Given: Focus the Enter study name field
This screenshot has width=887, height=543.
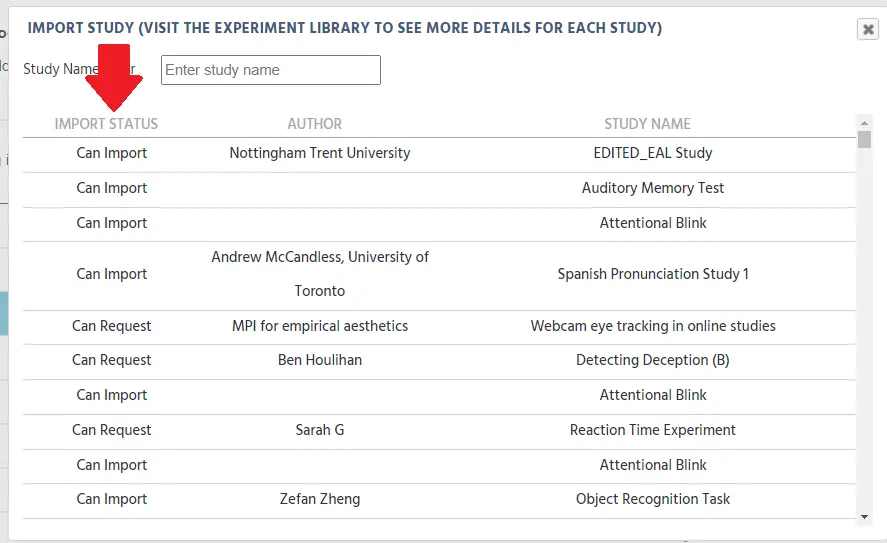Looking at the screenshot, I should click(270, 70).
